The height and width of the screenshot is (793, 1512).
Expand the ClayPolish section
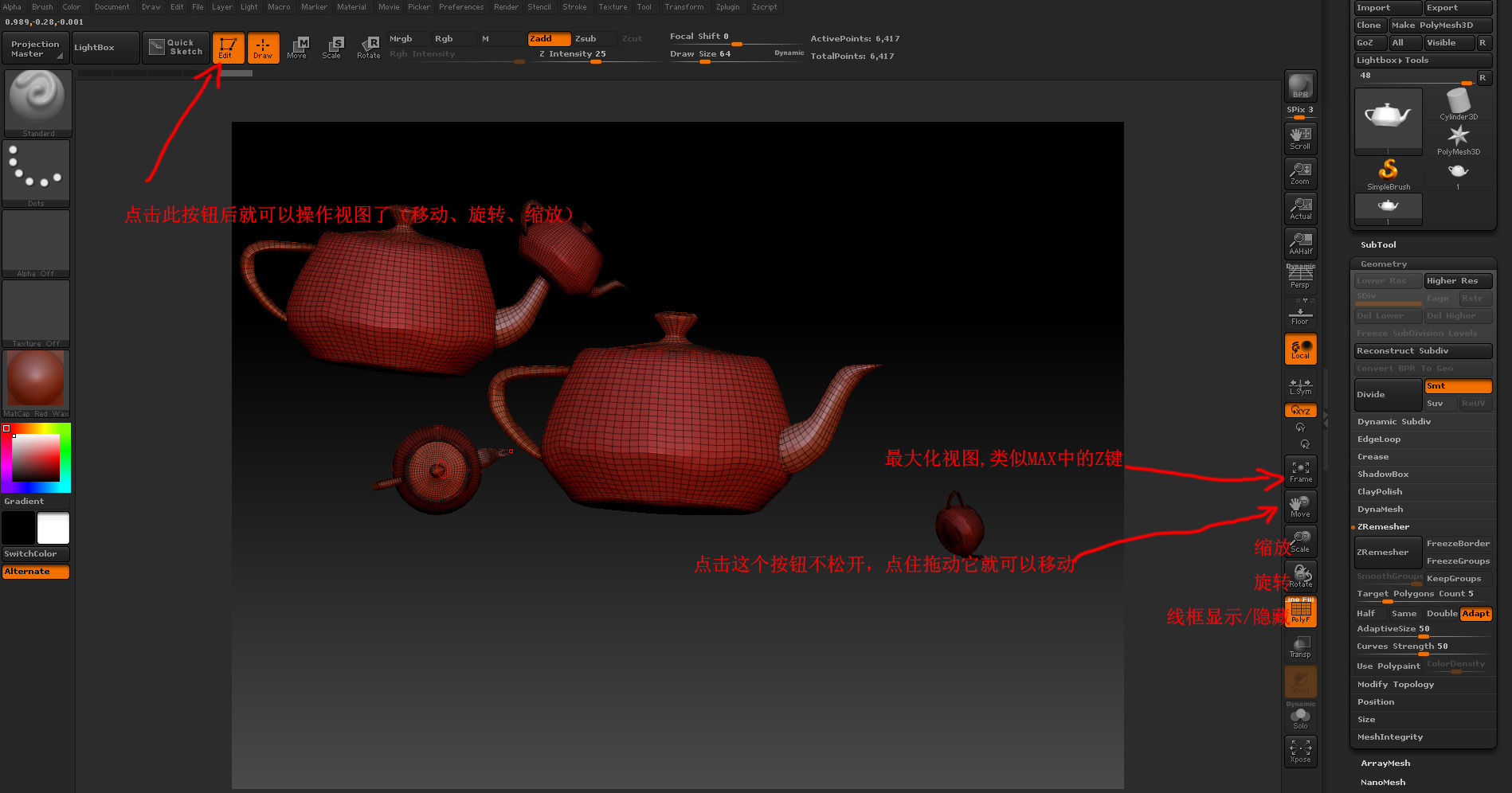tap(1381, 492)
